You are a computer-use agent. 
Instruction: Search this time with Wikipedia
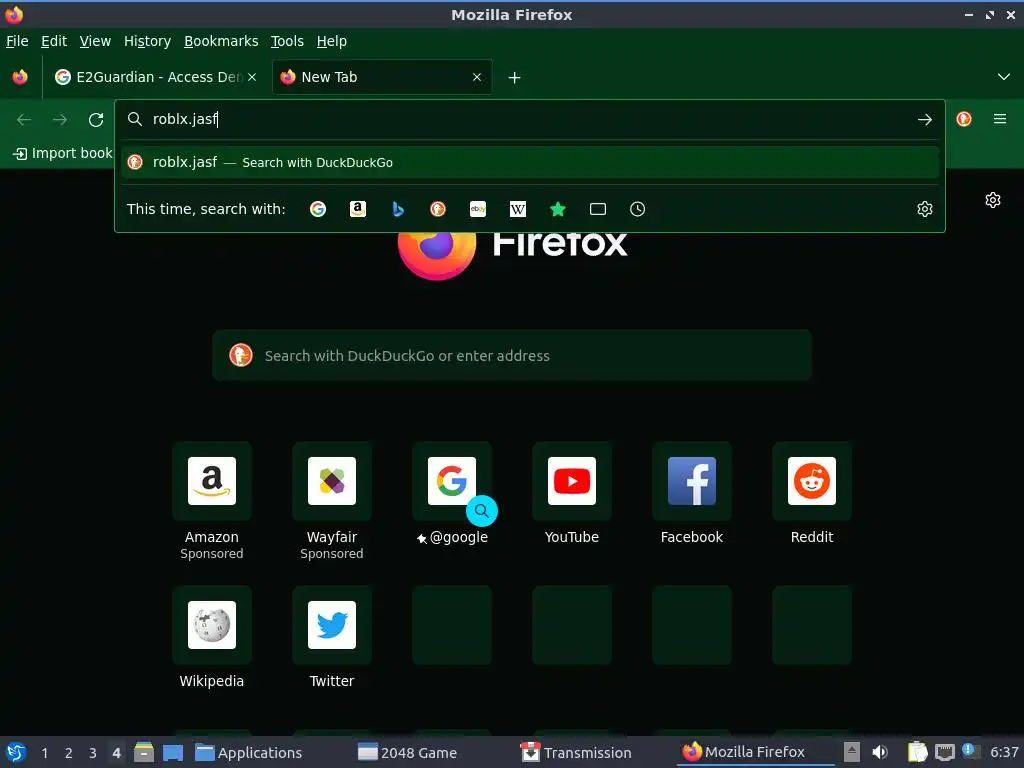coord(518,209)
